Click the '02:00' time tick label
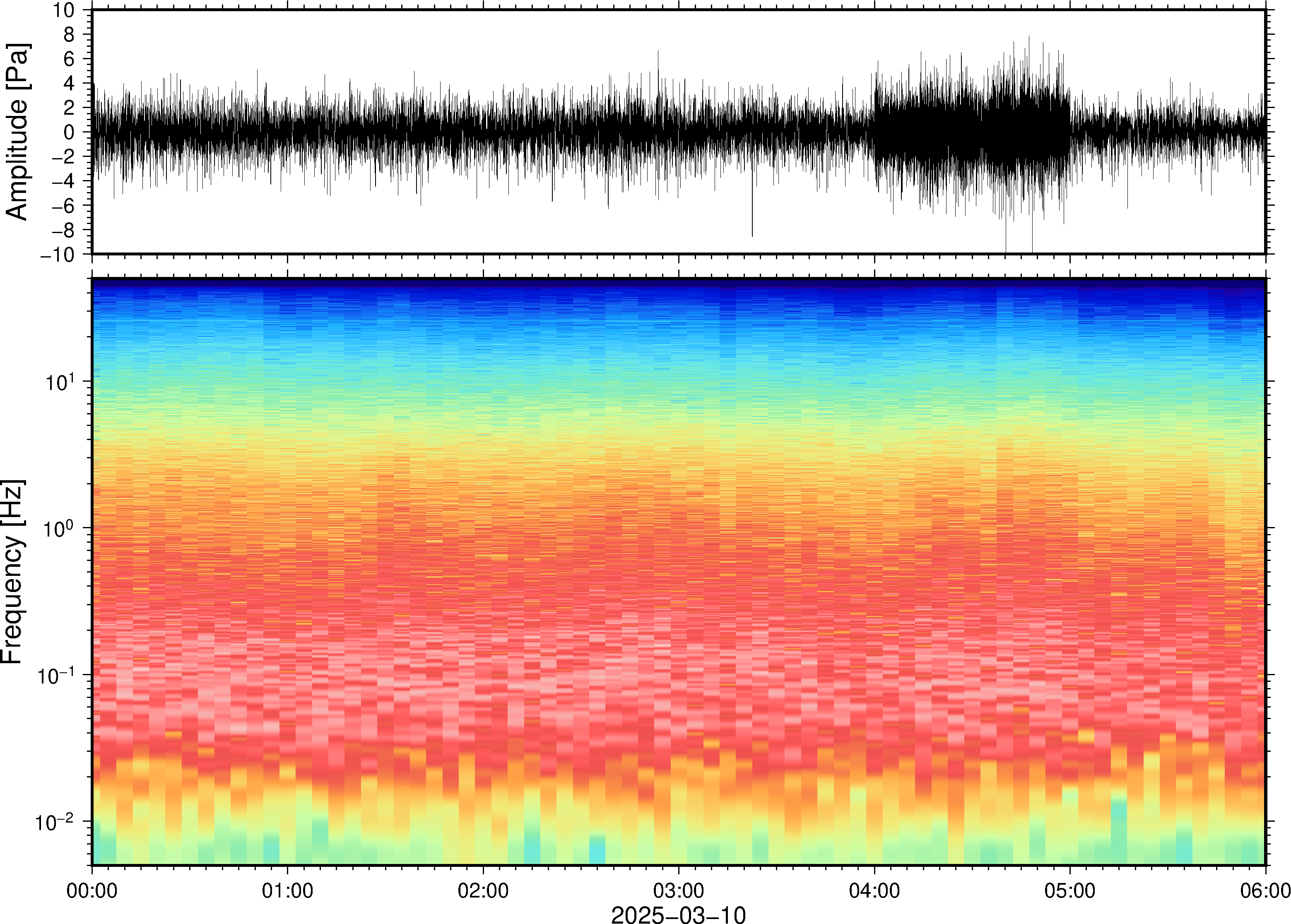 pos(483,890)
